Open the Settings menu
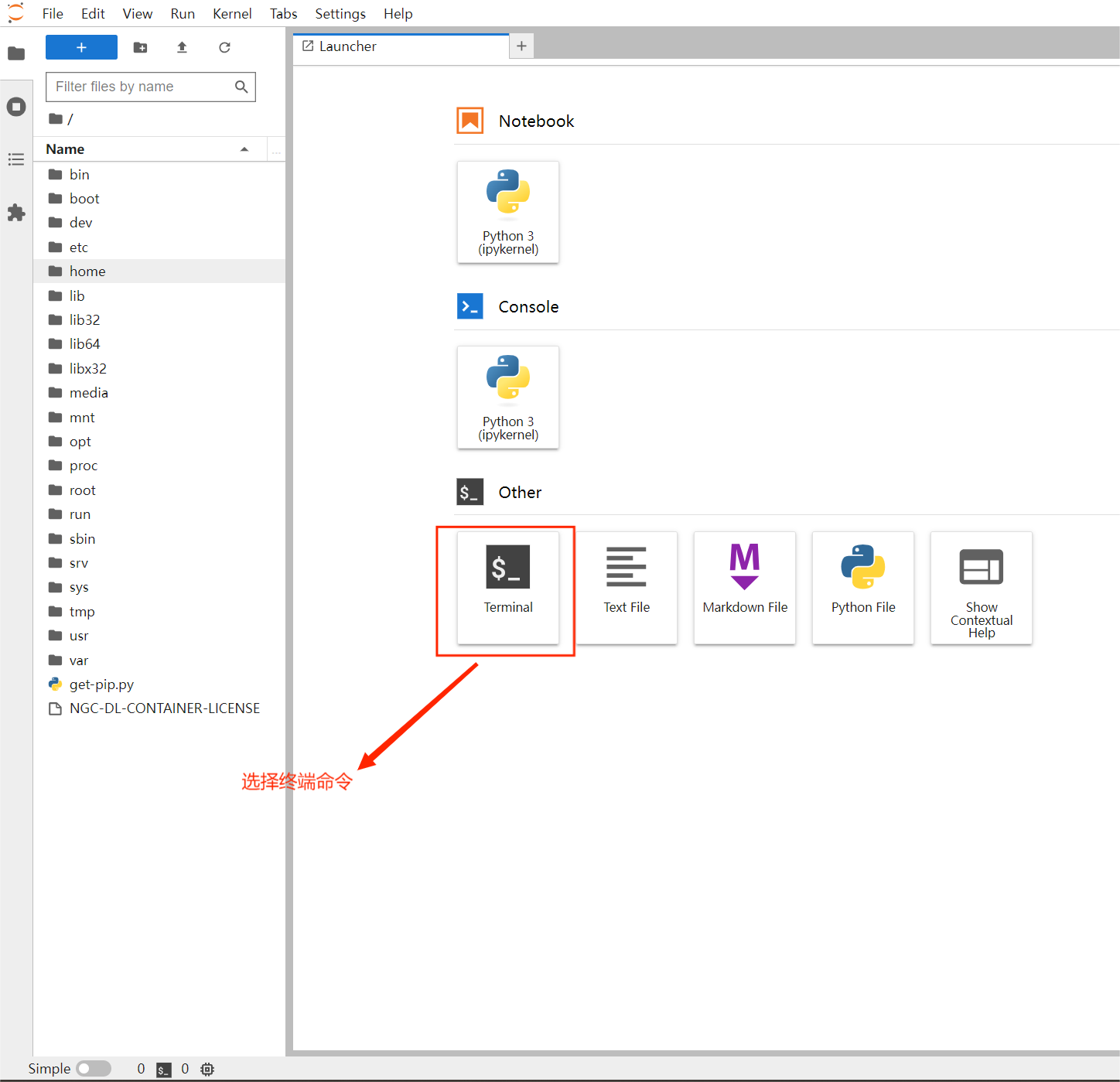 click(340, 14)
